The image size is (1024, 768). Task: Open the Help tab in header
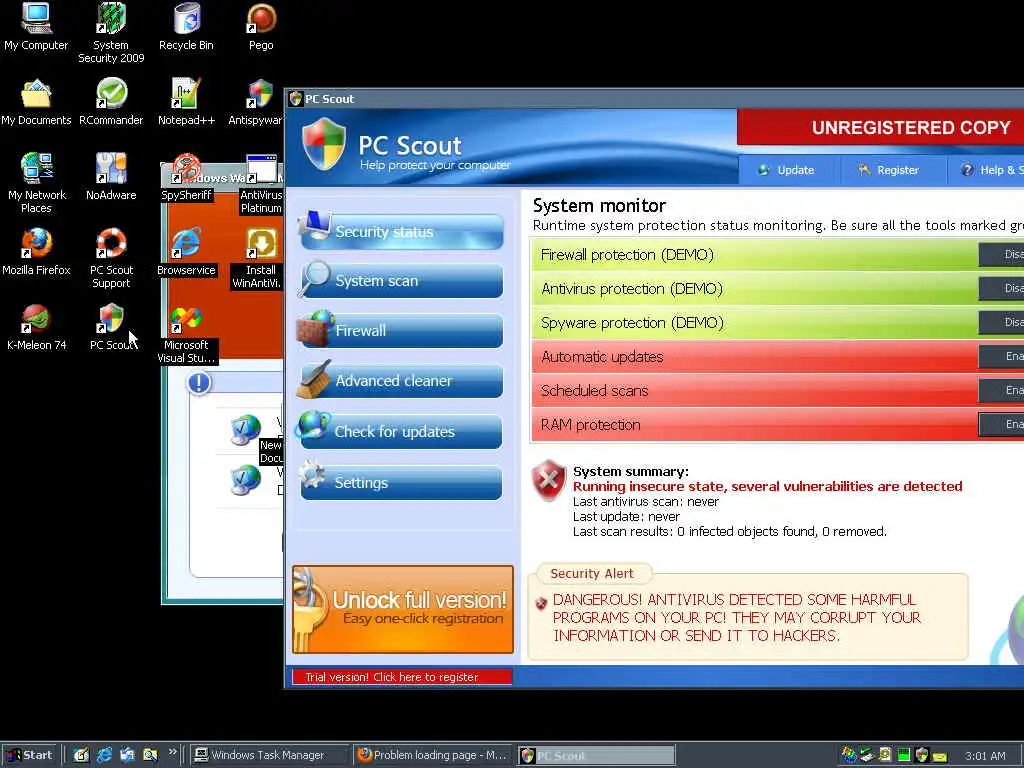pos(986,170)
